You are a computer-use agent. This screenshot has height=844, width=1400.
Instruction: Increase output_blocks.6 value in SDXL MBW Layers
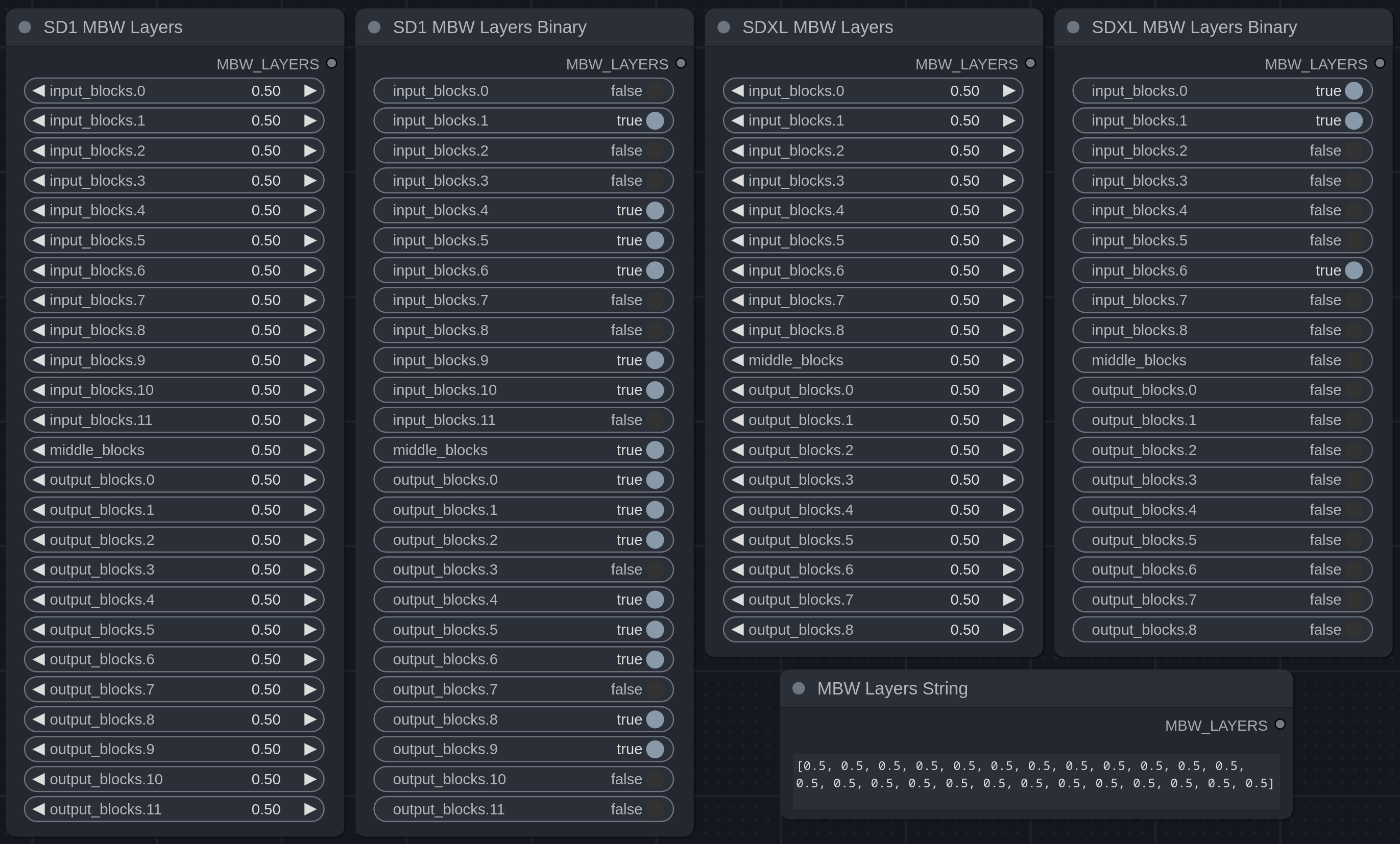pos(1009,569)
